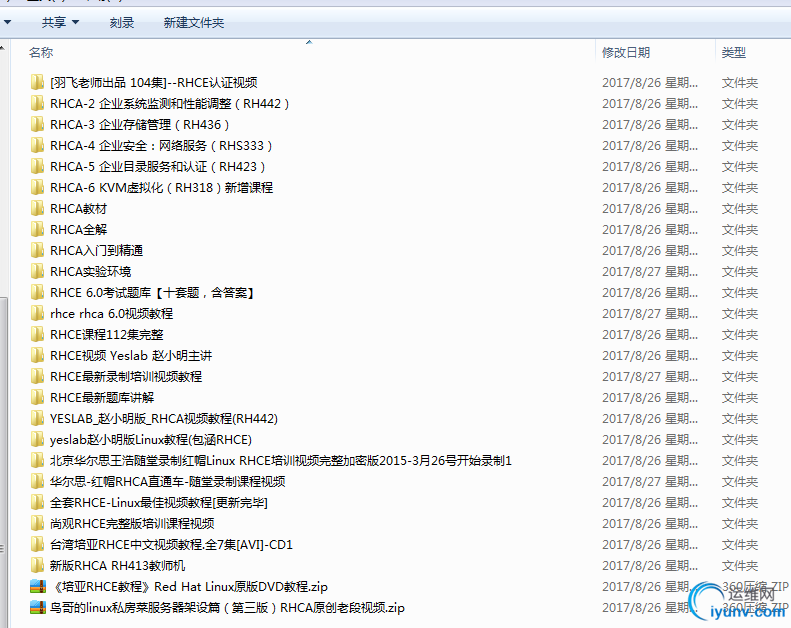Click name RHCA-3 企业存储管理(RH436)

click(x=140, y=125)
